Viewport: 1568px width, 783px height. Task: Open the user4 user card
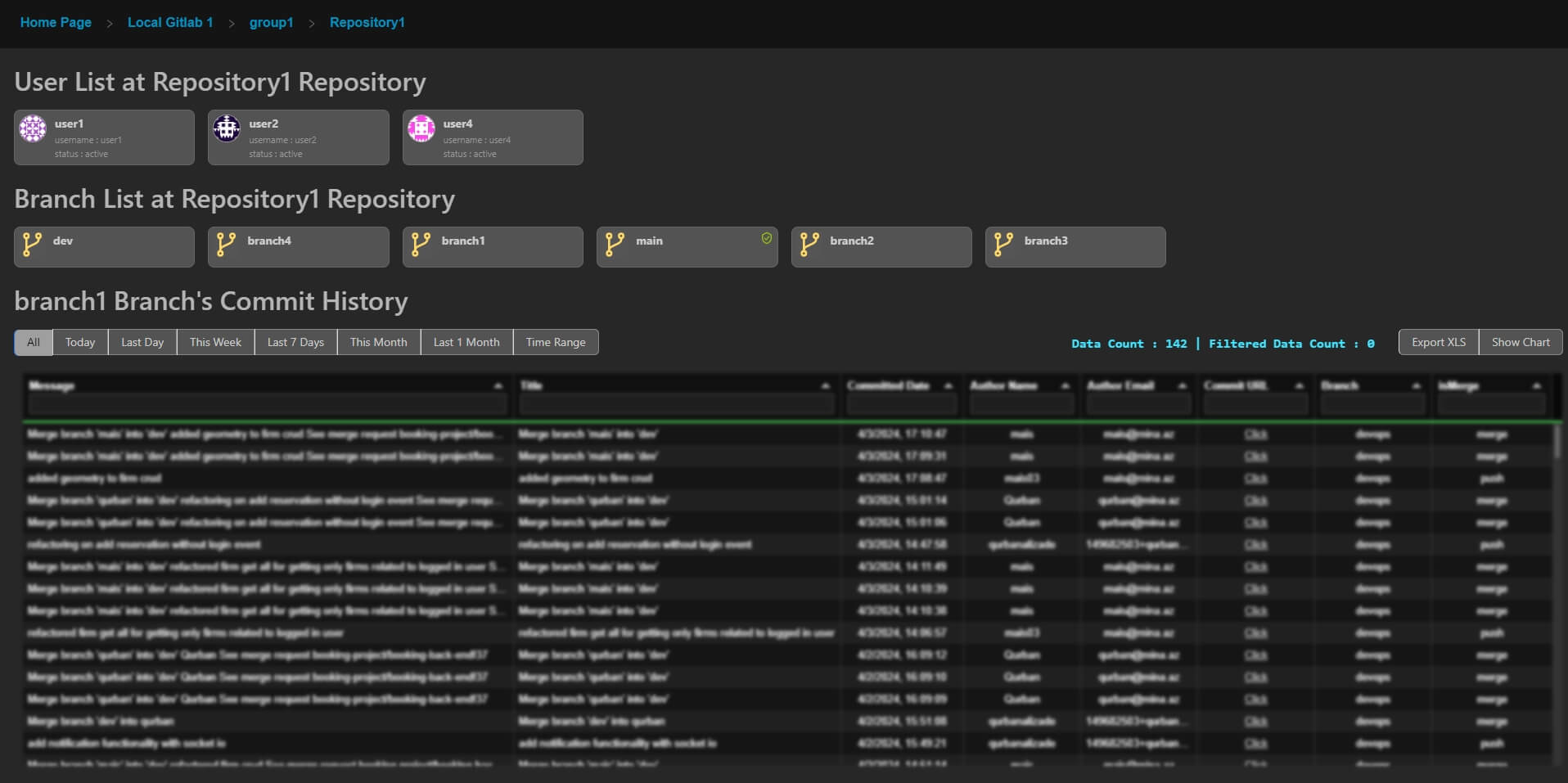[x=493, y=137]
